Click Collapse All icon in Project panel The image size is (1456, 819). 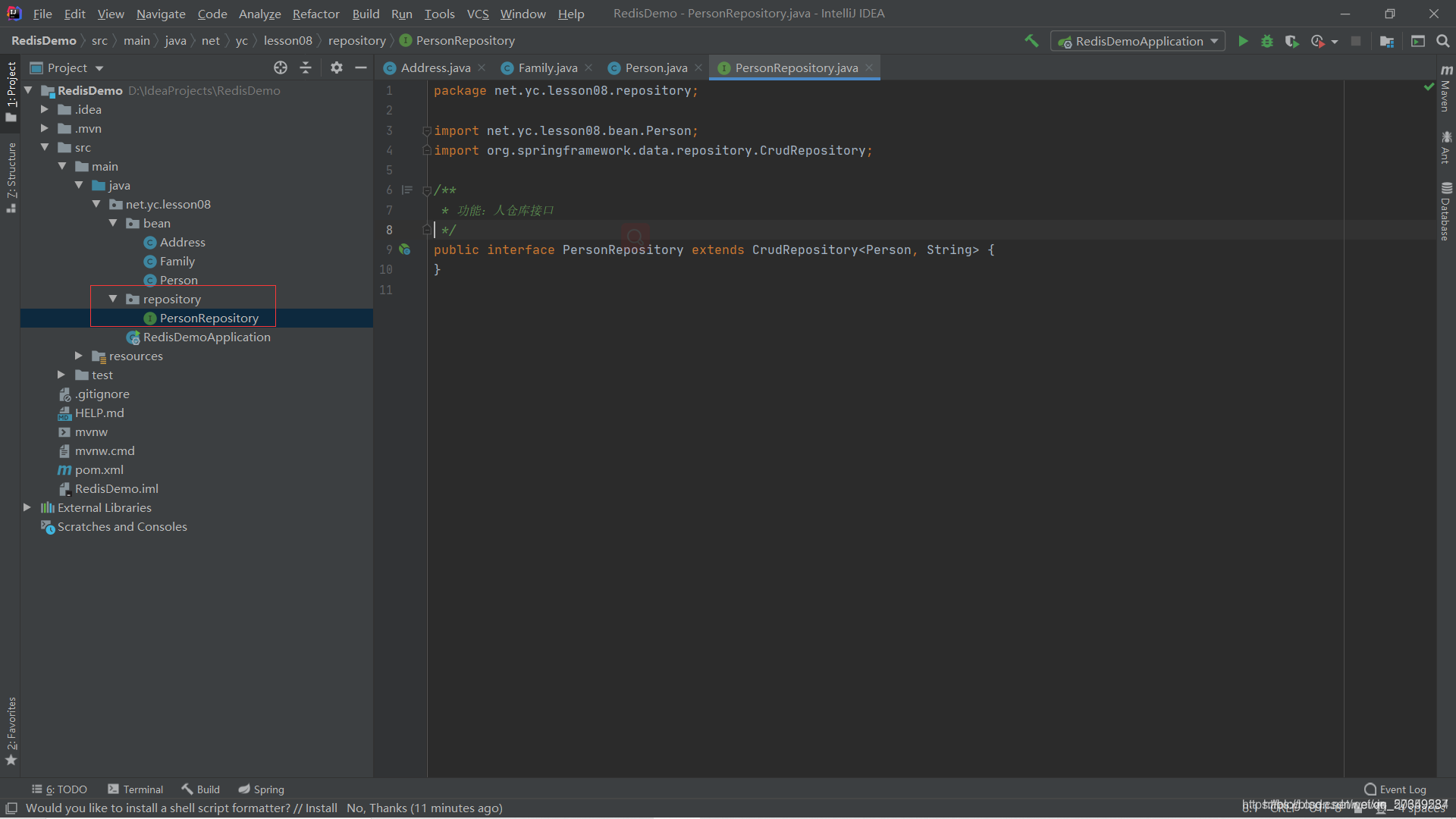[x=306, y=67]
